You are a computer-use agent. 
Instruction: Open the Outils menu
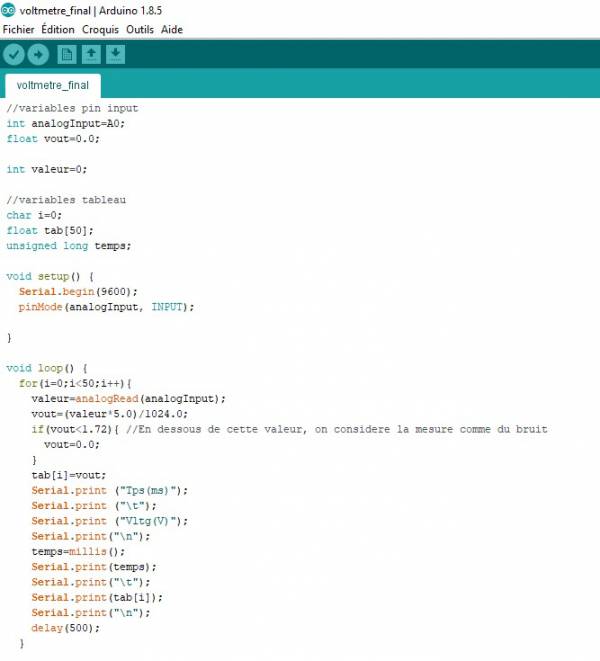tap(140, 29)
